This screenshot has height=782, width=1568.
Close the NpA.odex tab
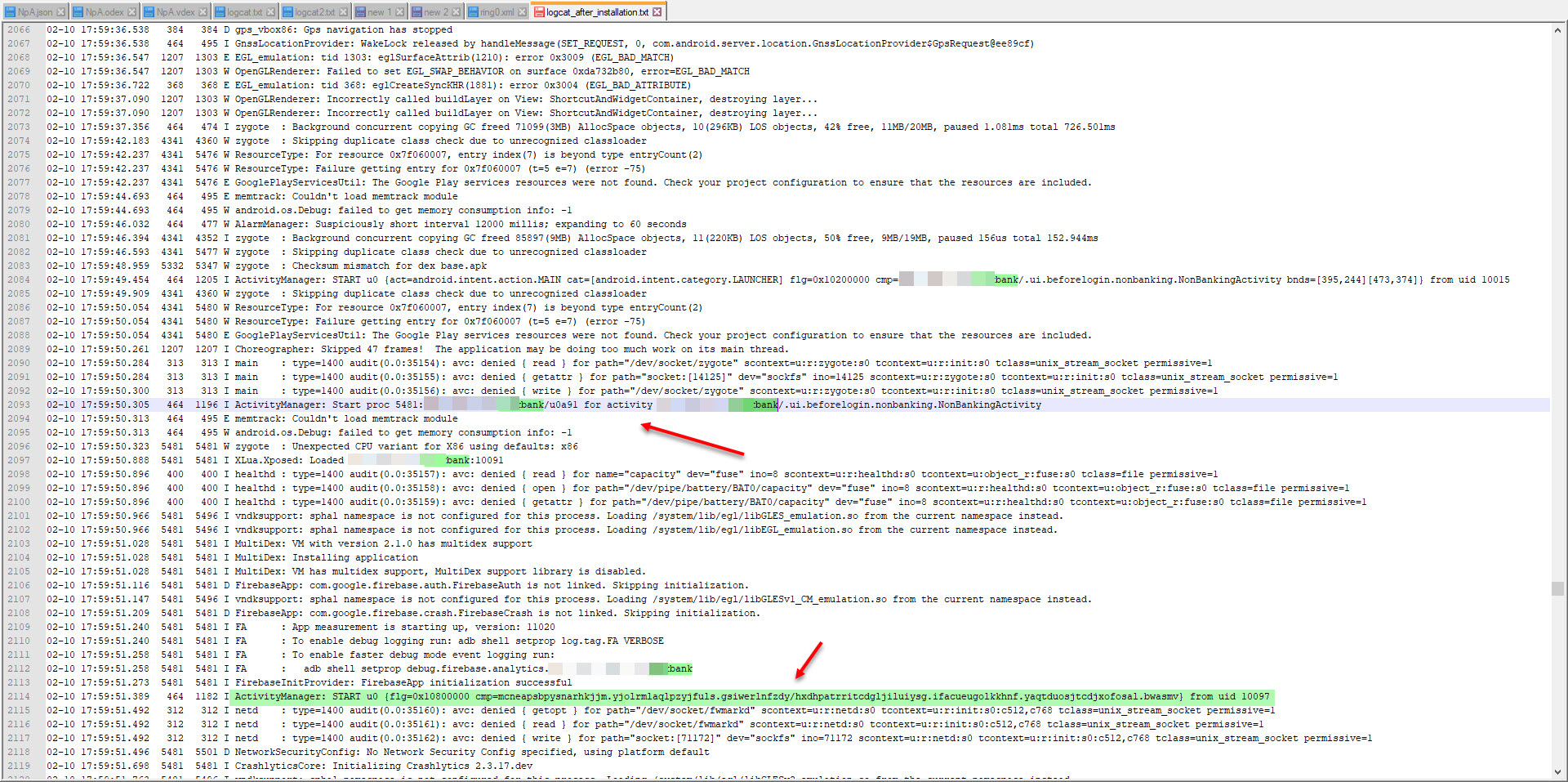click(x=131, y=12)
